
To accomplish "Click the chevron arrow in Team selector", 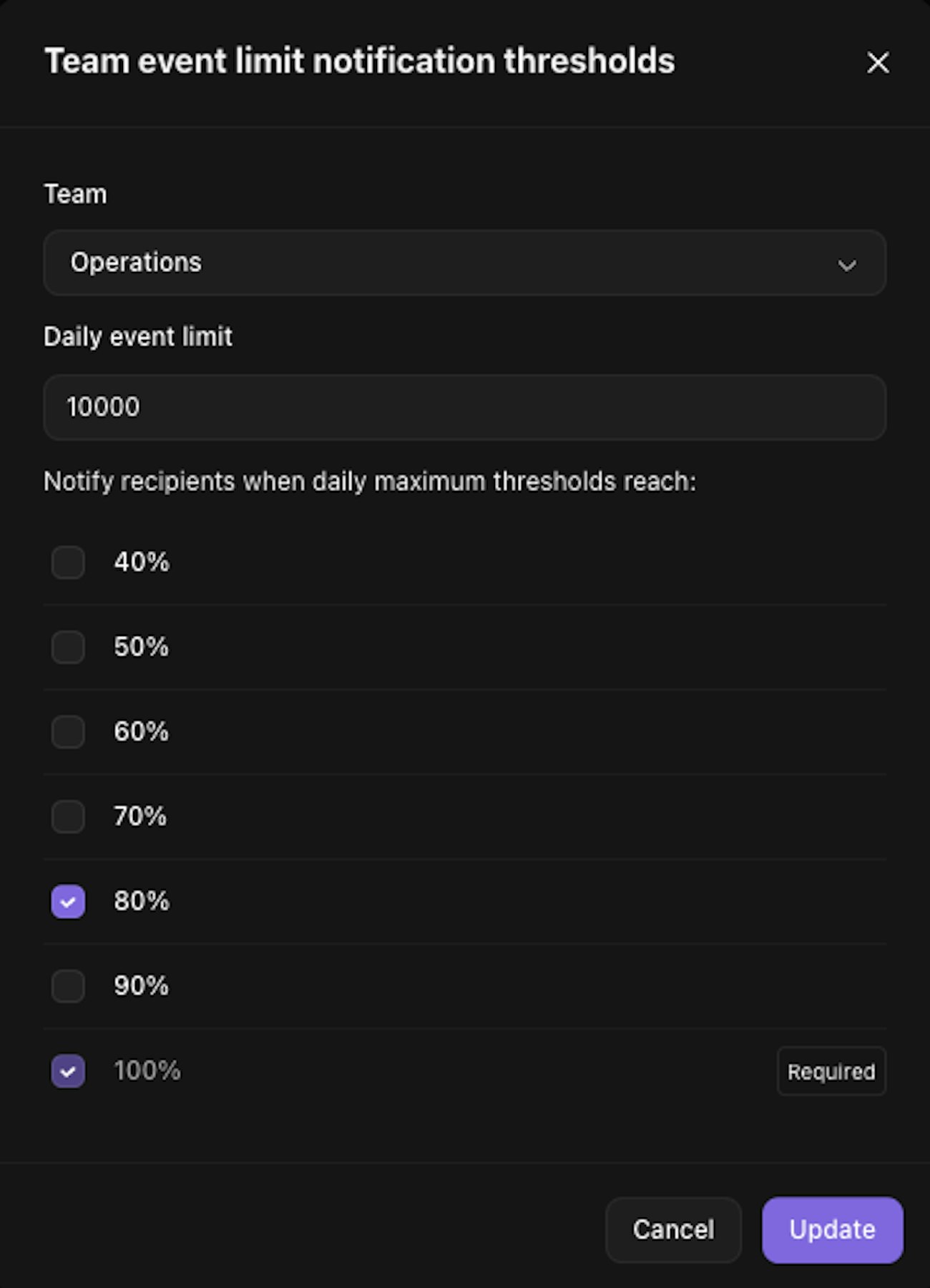I will [x=847, y=265].
